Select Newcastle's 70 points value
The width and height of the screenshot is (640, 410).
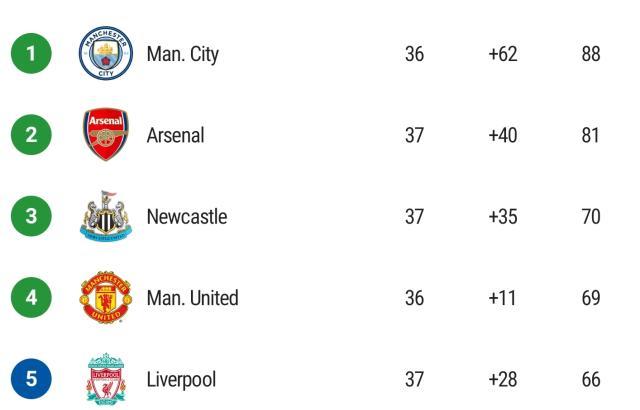591,217
